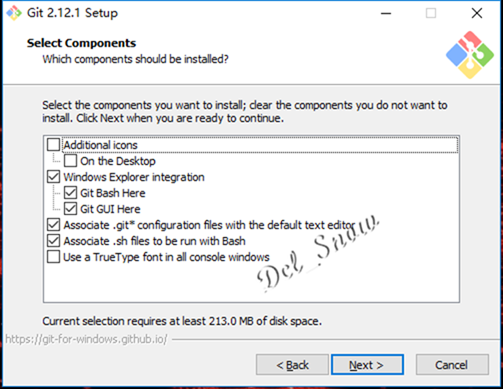
Task: Select the Additional icons tree label
Action: click(100, 145)
